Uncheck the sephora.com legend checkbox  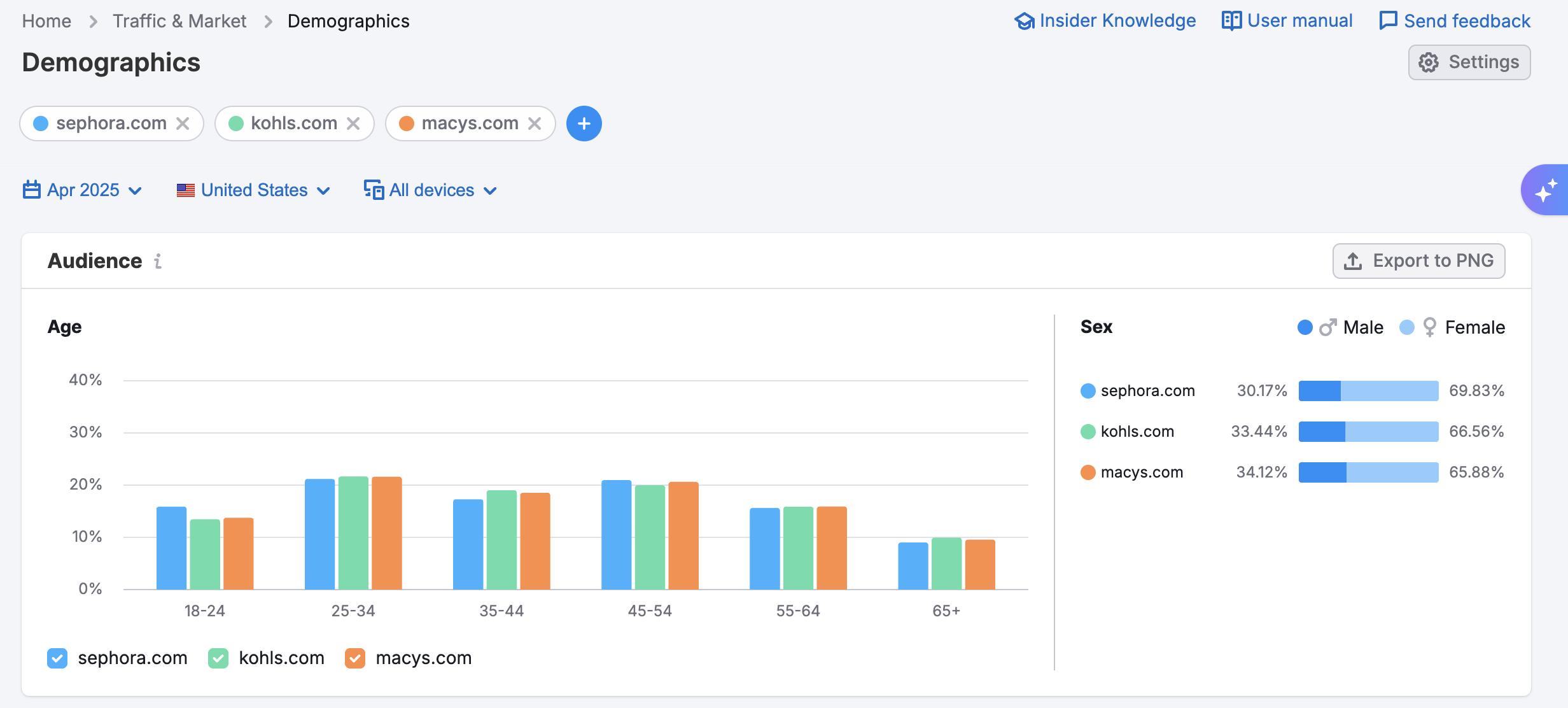(57, 658)
